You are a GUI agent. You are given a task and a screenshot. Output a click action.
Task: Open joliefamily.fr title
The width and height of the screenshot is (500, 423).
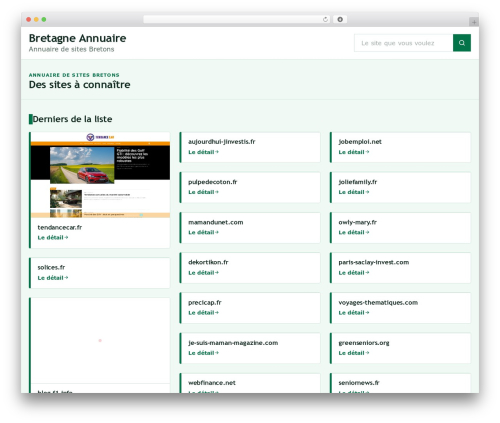coord(358,182)
